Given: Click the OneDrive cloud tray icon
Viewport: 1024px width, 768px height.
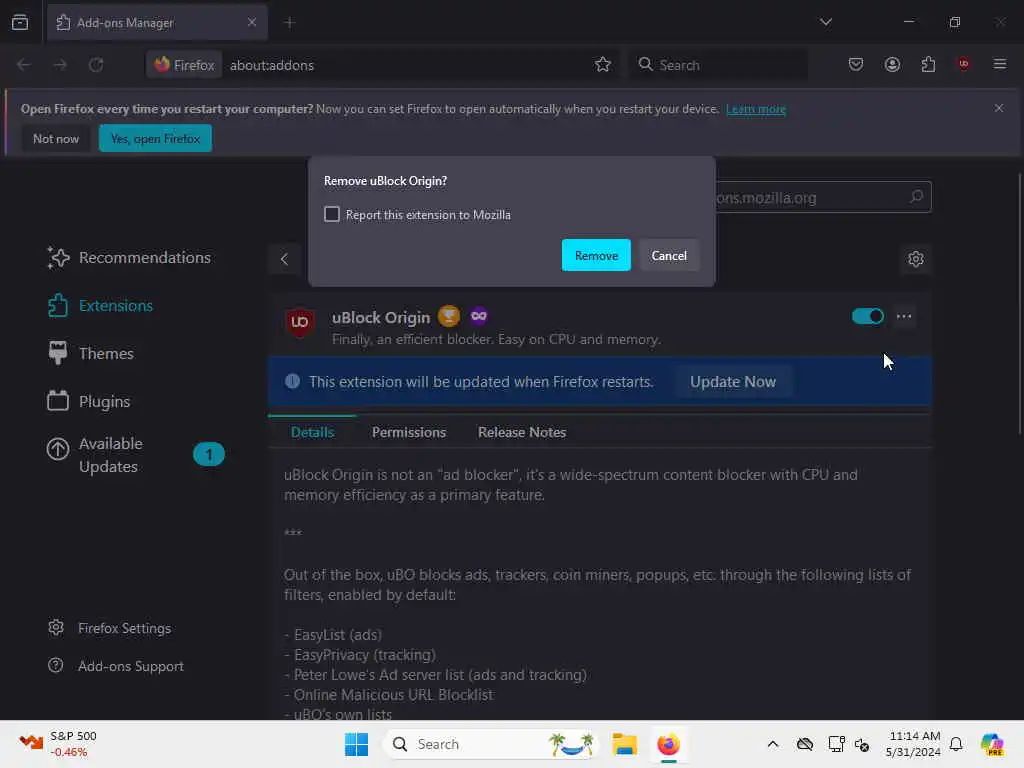Looking at the screenshot, I should click(x=805, y=744).
